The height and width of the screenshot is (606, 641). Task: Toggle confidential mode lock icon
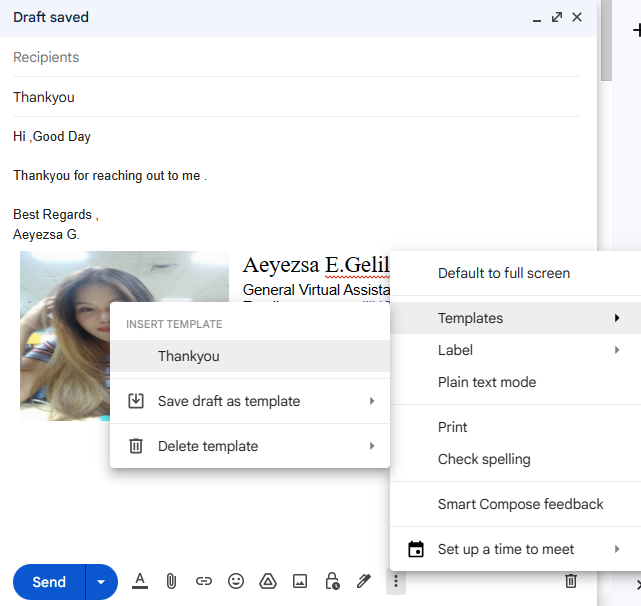(x=332, y=581)
